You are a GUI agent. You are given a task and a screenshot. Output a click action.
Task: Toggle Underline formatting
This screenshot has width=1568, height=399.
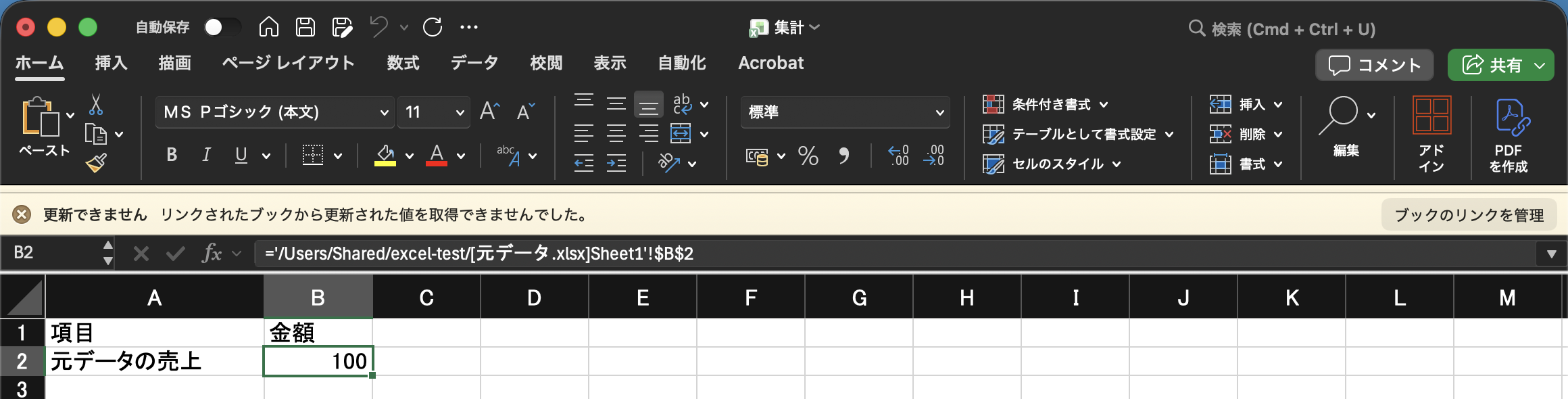point(241,155)
